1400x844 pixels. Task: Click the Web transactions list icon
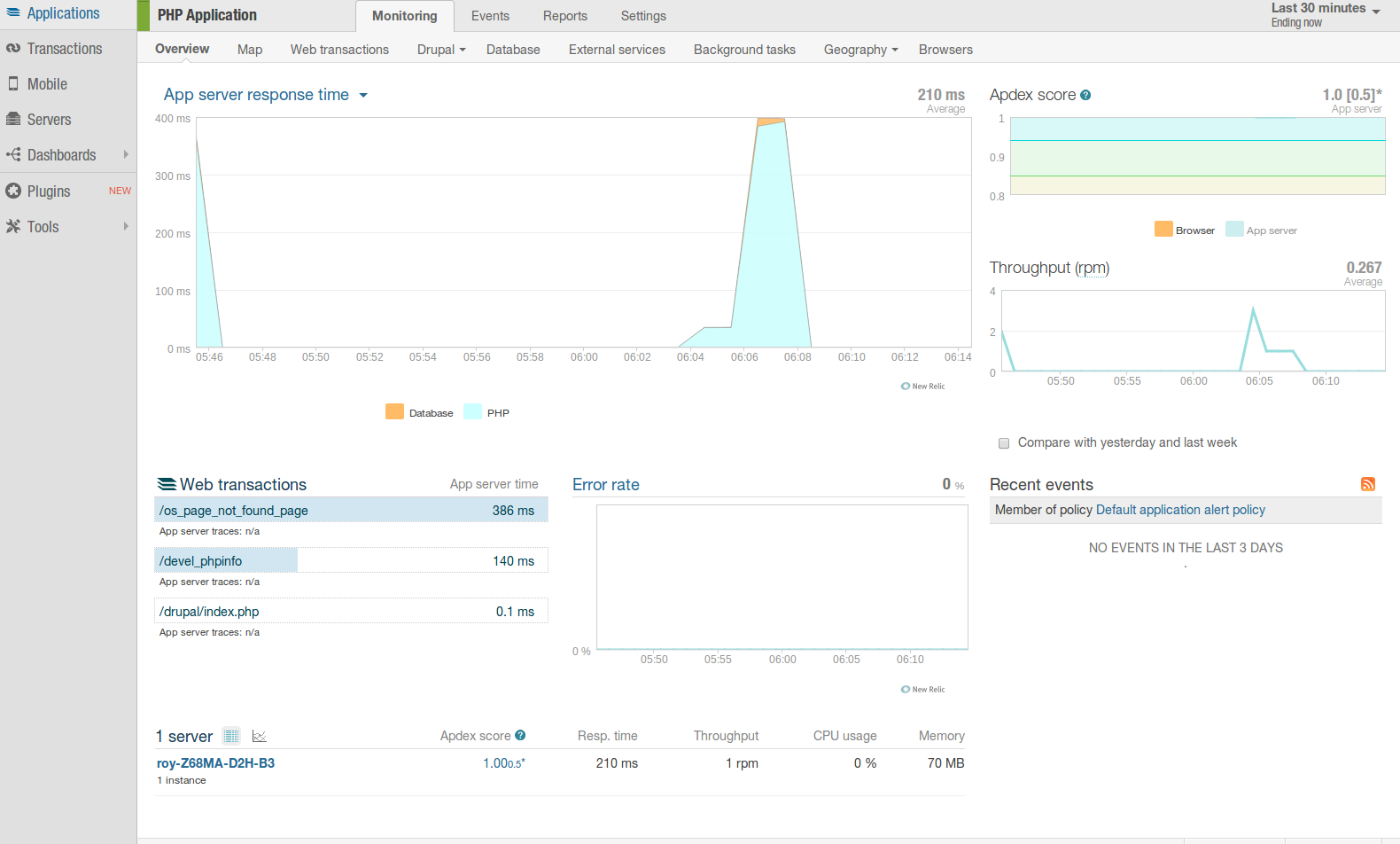click(167, 484)
